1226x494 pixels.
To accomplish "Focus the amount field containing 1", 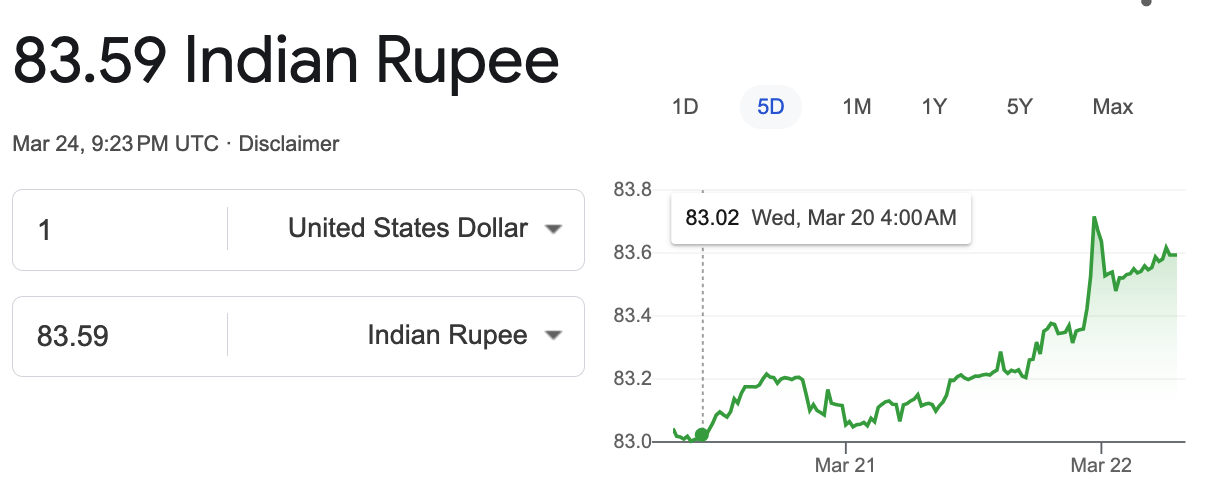I will tap(120, 230).
